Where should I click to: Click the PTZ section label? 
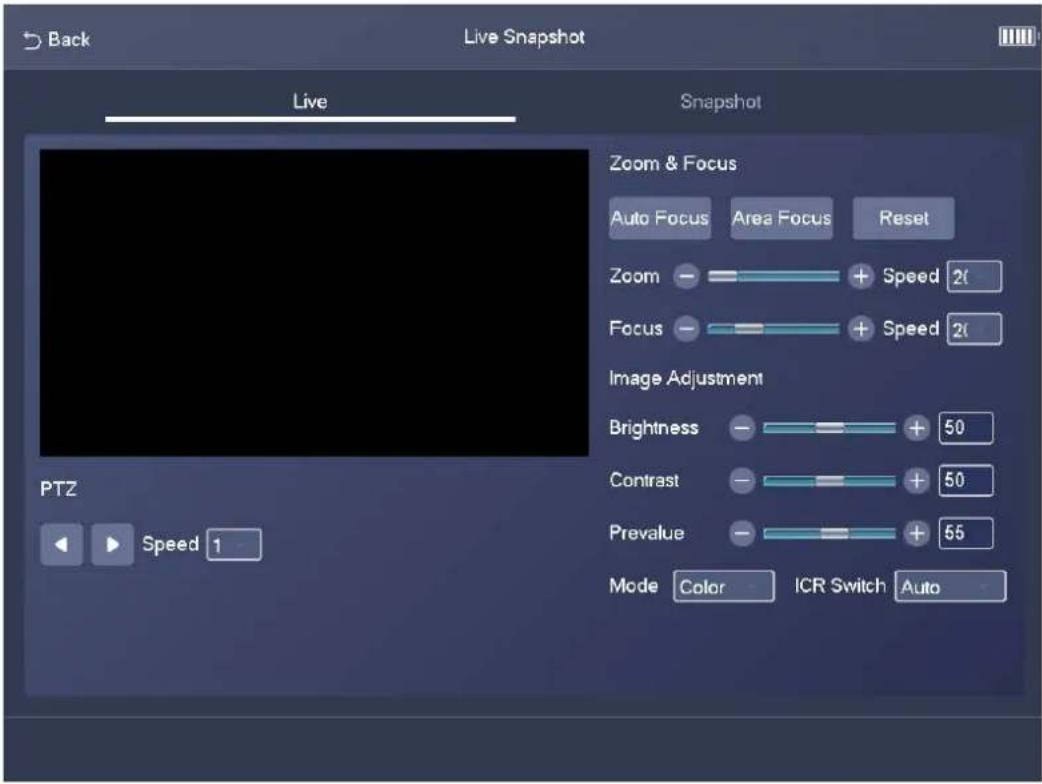pyautogui.click(x=58, y=489)
